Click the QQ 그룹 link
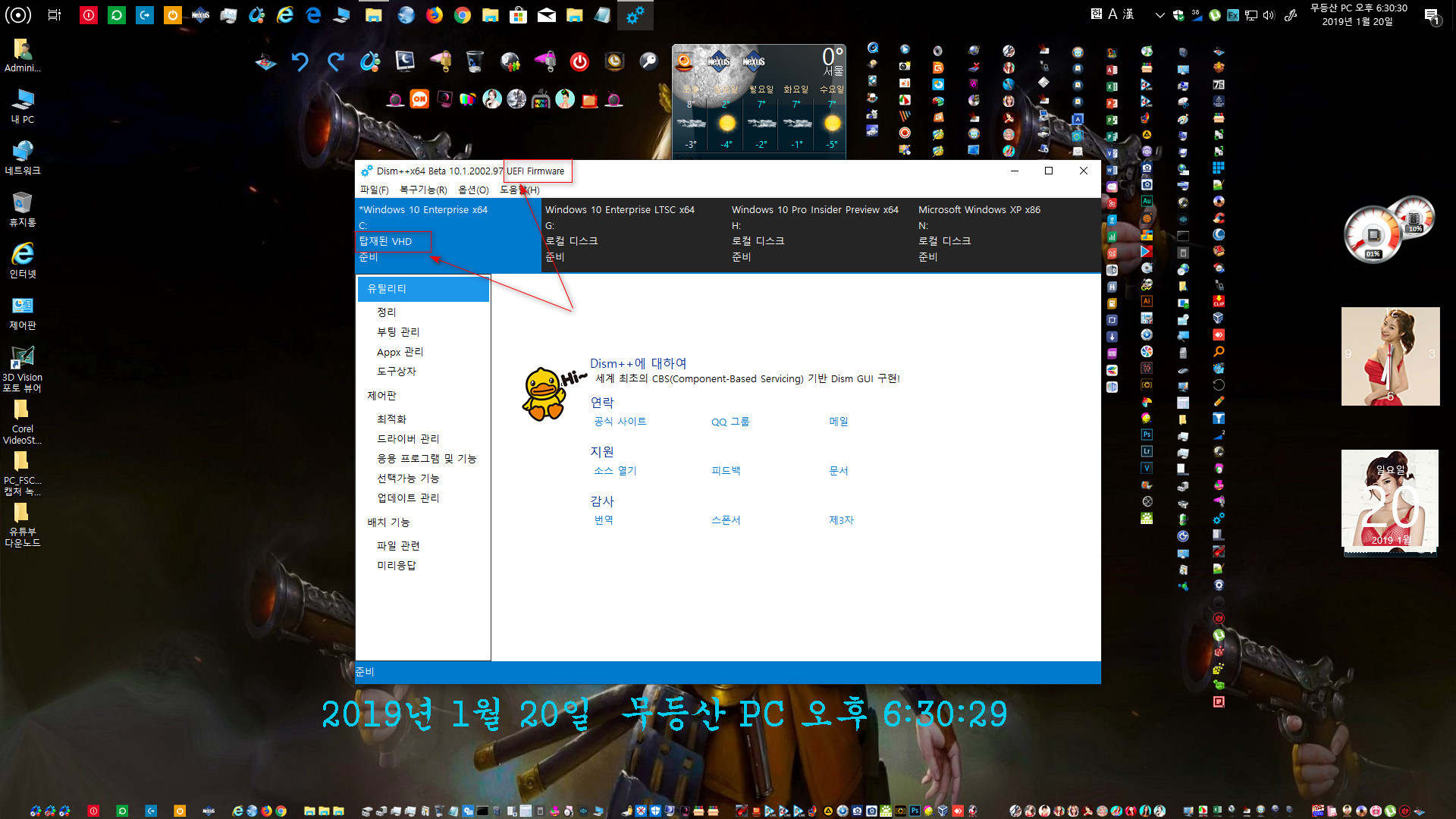Image resolution: width=1456 pixels, height=819 pixels. [x=730, y=422]
